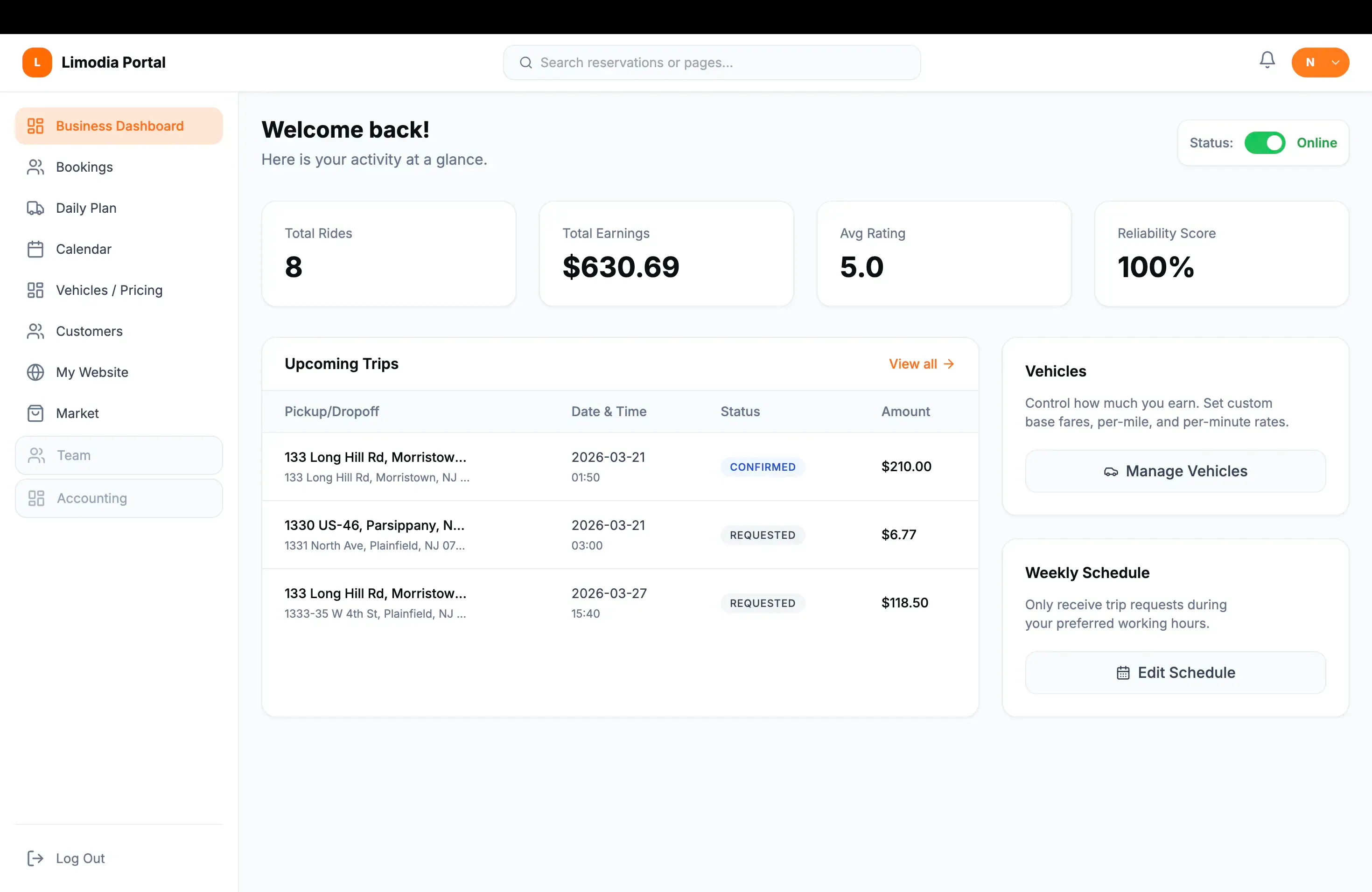Open the Total Earnings $630.69 card
The width and height of the screenshot is (1372, 892).
(x=666, y=253)
